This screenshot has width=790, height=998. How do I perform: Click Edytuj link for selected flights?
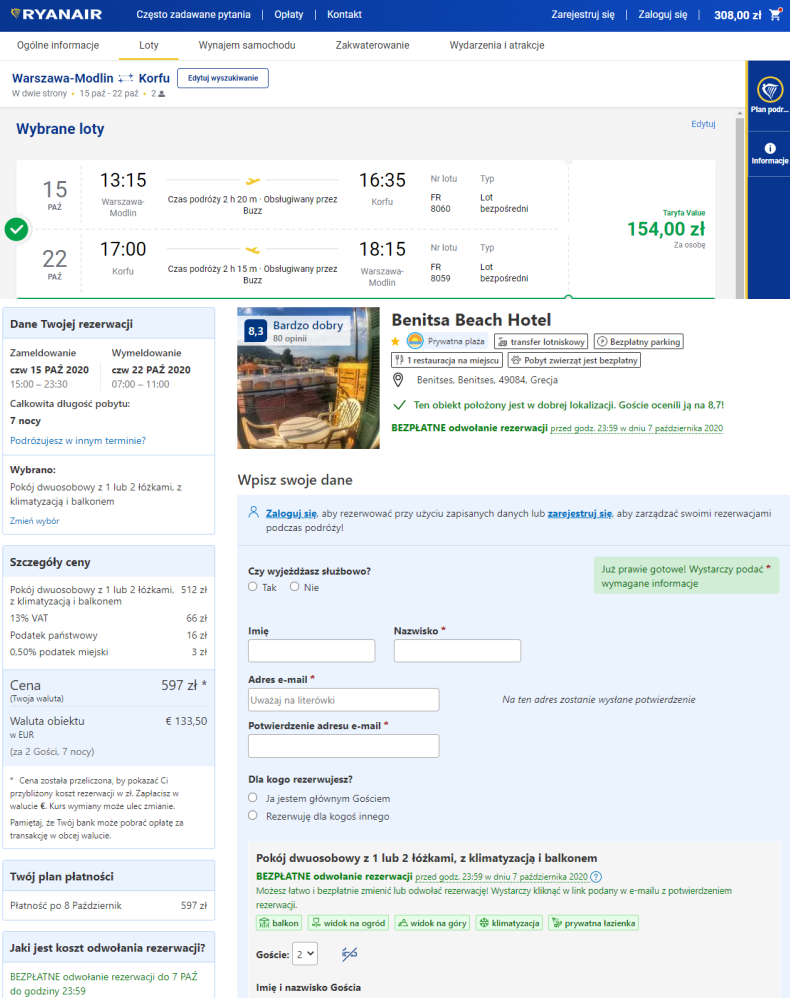pyautogui.click(x=703, y=123)
